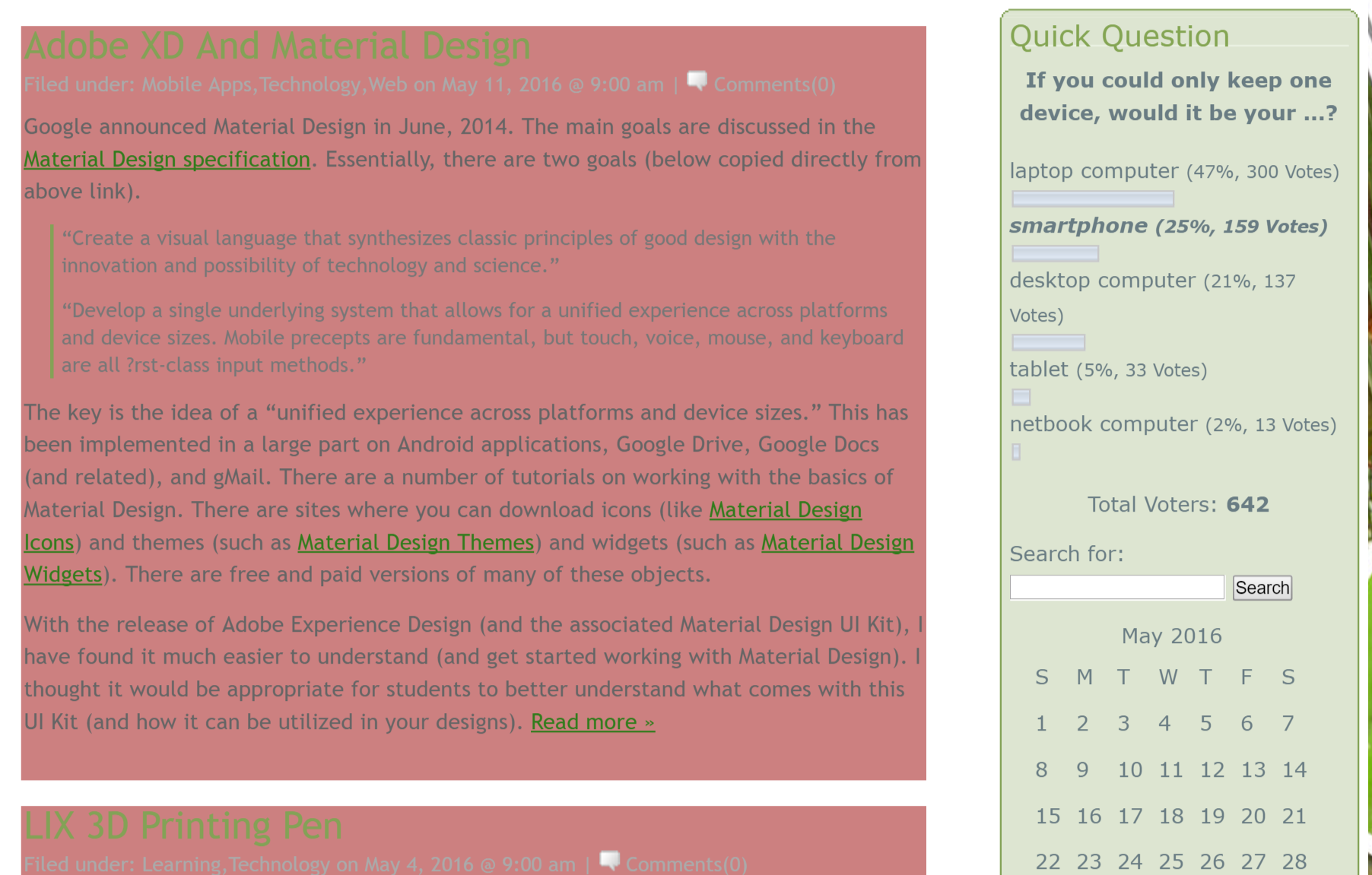
Task: Visit the Material Design Themes link
Action: [415, 543]
